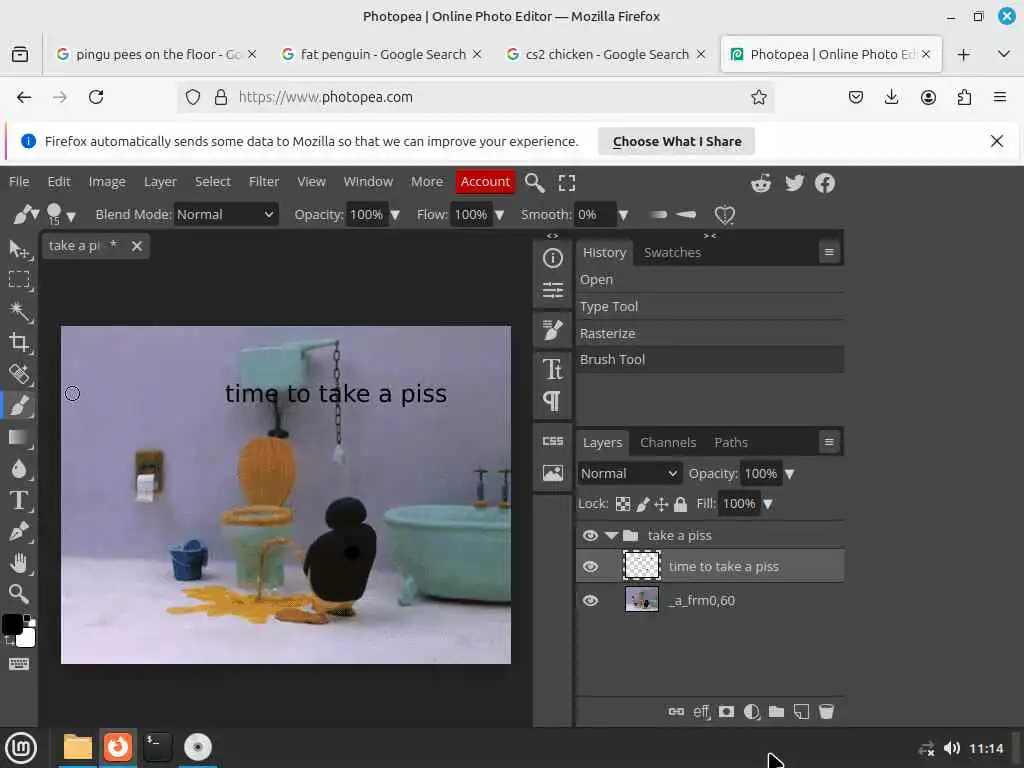1024x768 pixels.
Task: Add raster mask icon in Layers panel
Action: (726, 711)
